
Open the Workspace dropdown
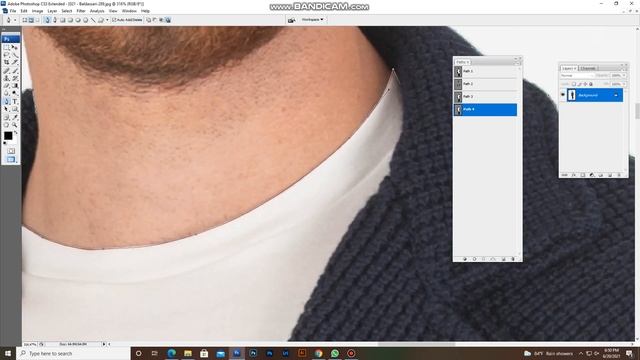point(313,20)
